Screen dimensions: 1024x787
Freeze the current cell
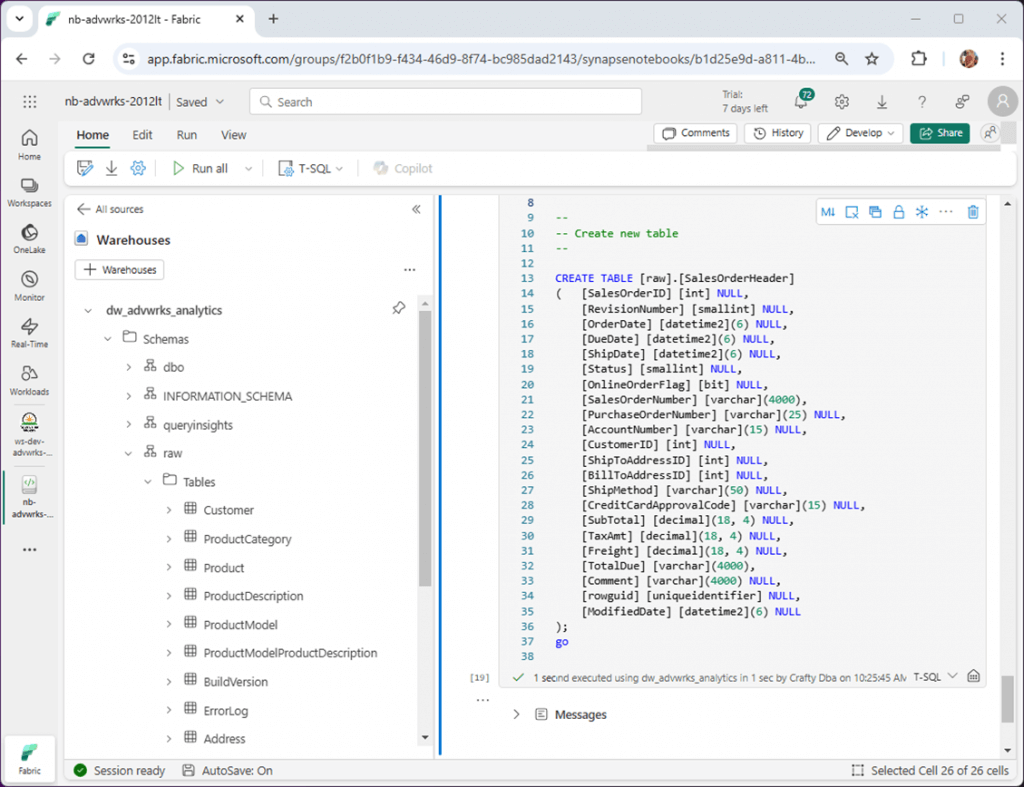pos(921,211)
